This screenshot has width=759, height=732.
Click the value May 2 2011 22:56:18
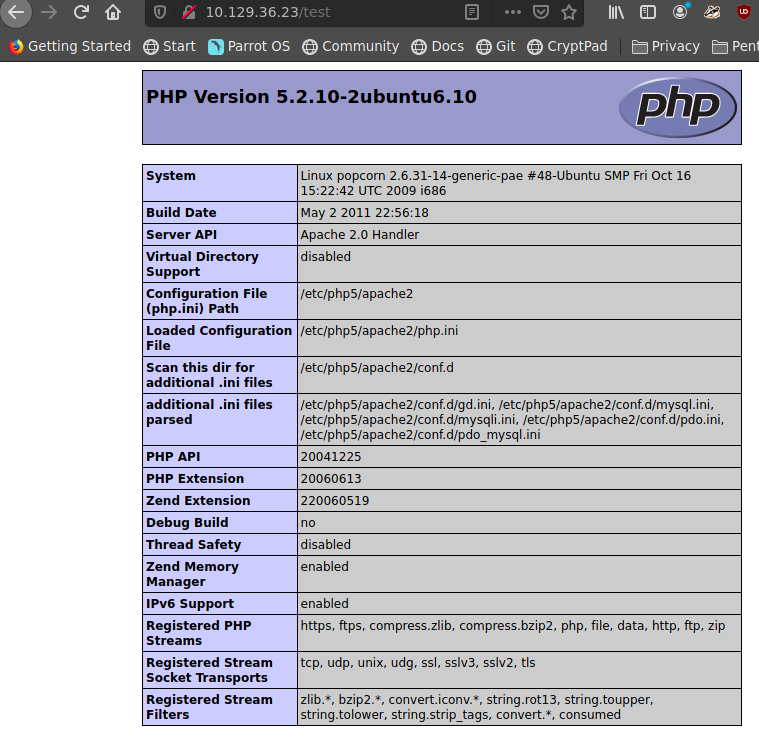pyautogui.click(x=364, y=213)
